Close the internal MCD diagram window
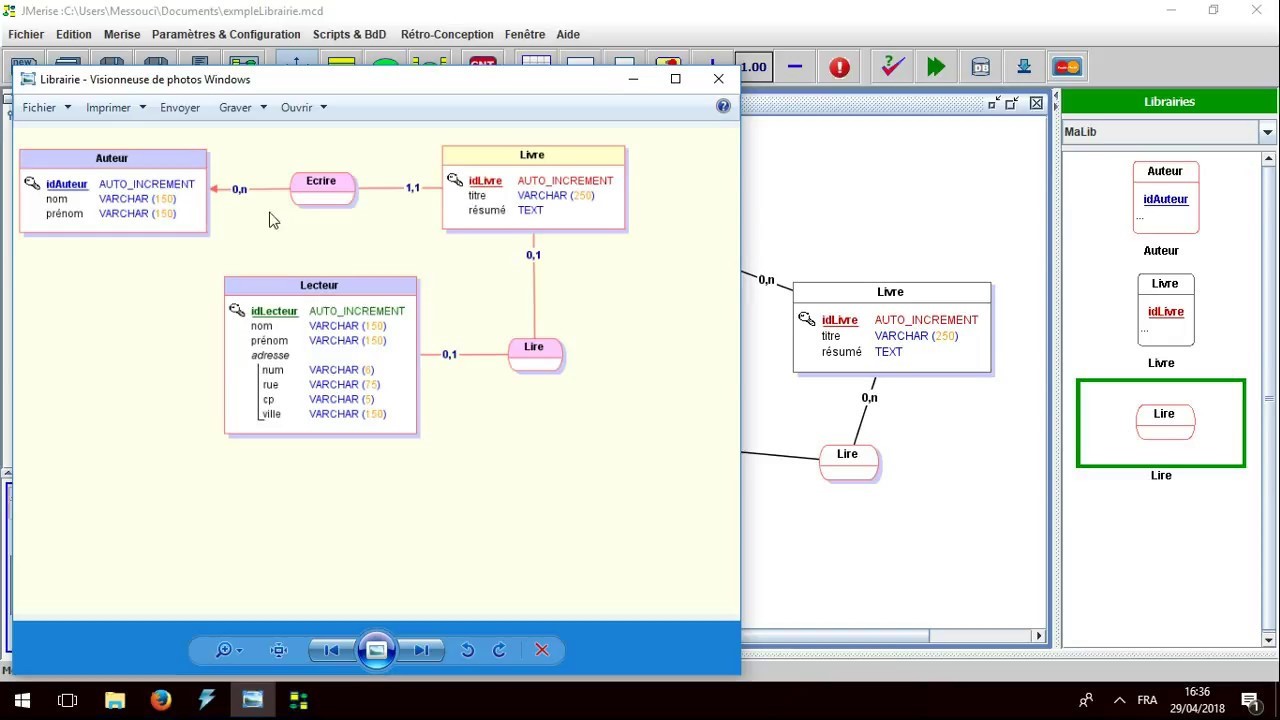 1036,103
